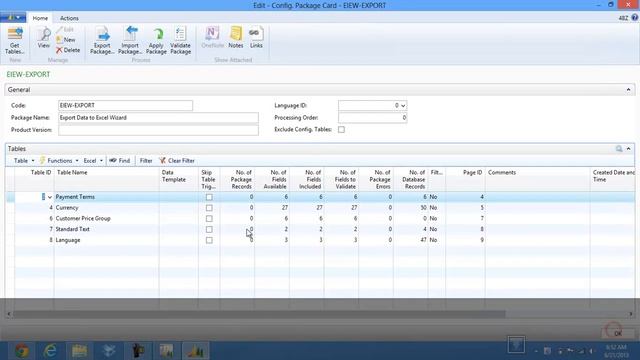
Task: Open the application menu dropdown button
Action: coord(13,18)
